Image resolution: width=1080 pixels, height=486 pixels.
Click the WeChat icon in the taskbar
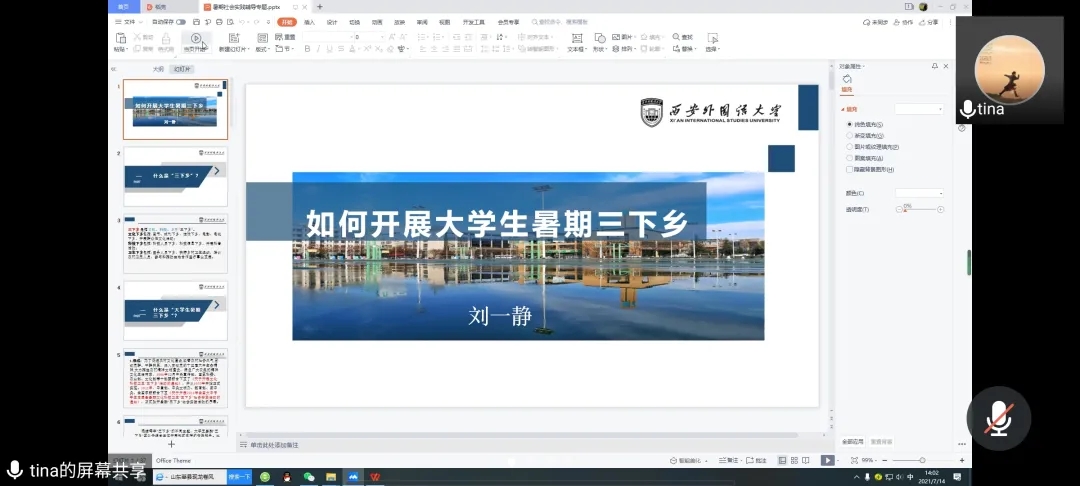click(309, 477)
